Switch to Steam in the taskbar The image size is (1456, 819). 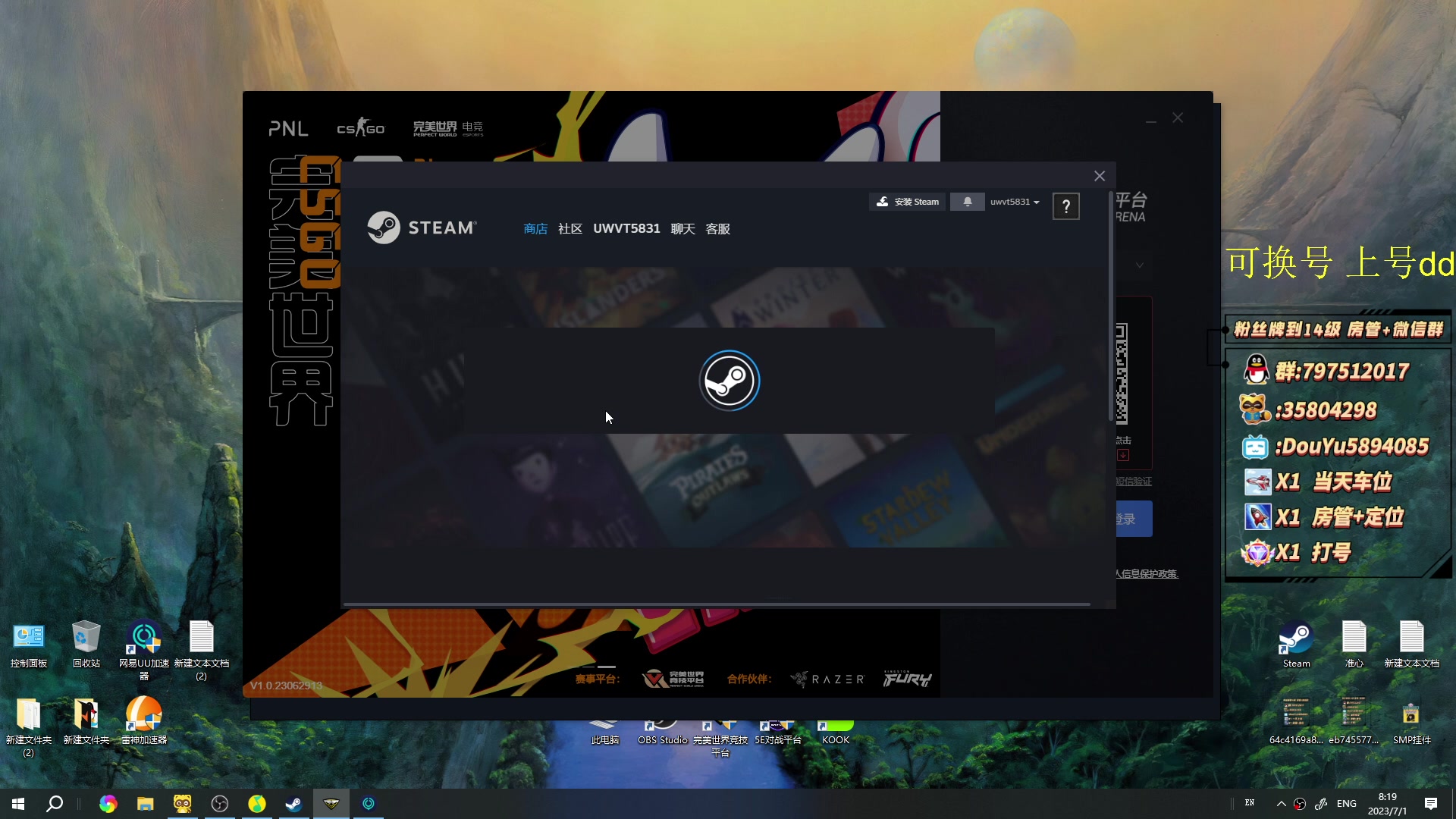[294, 804]
